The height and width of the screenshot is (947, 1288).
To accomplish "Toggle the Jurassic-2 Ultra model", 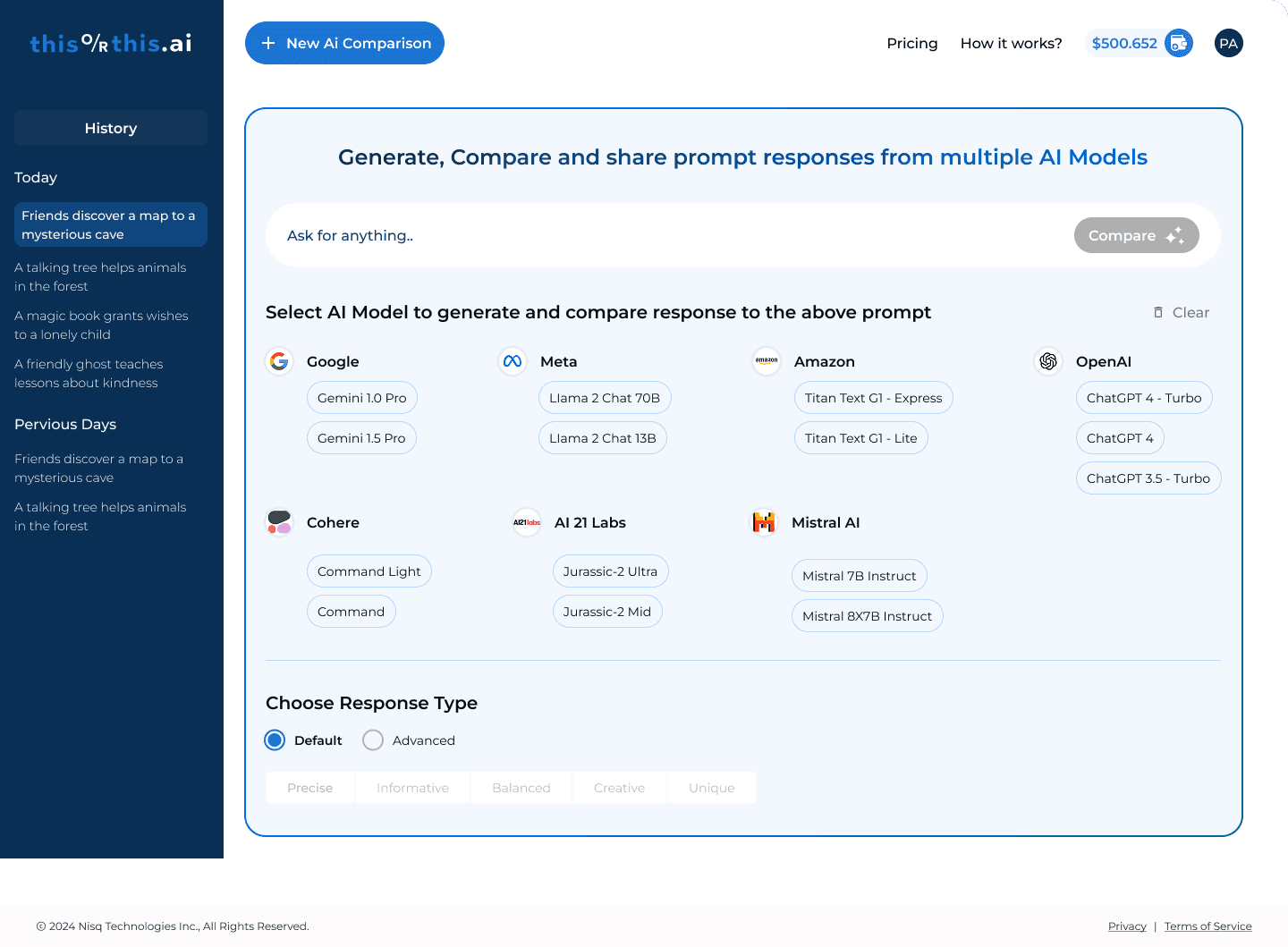I will pos(611,571).
